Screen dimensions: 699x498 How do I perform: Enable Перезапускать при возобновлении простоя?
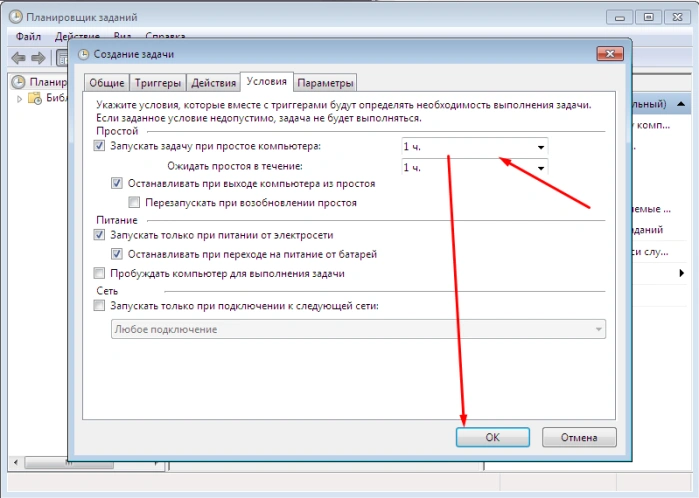coord(134,202)
